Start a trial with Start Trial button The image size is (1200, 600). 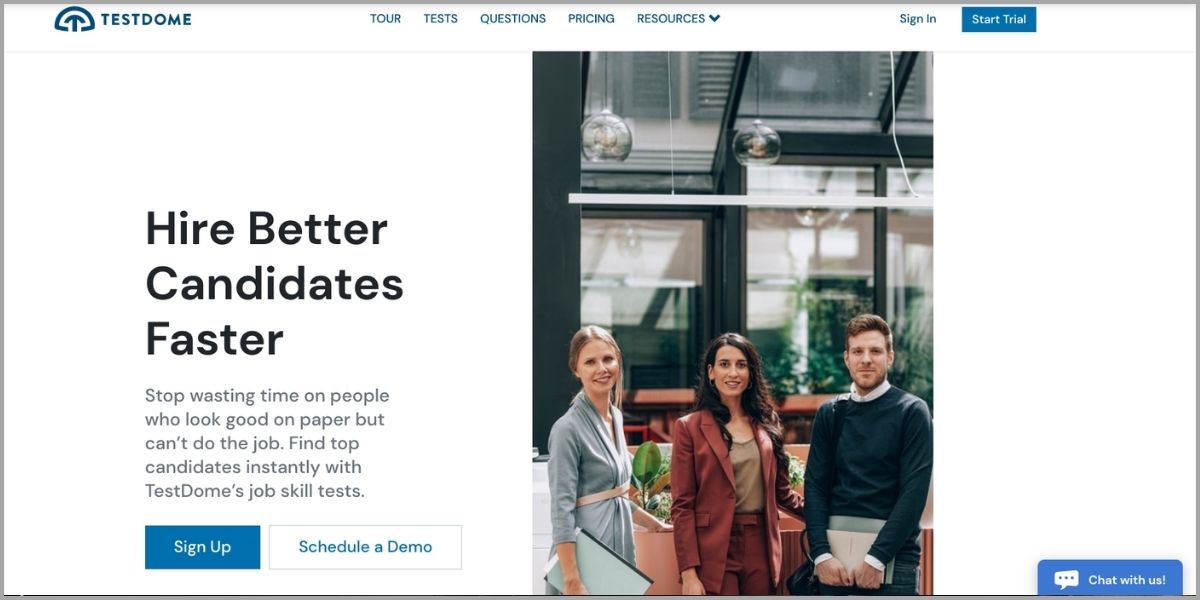999,19
